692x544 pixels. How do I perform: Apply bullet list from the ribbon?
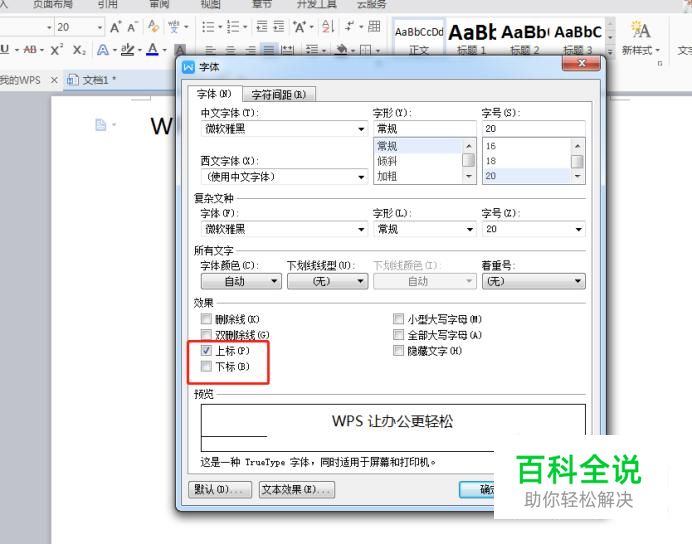[x=208, y=27]
